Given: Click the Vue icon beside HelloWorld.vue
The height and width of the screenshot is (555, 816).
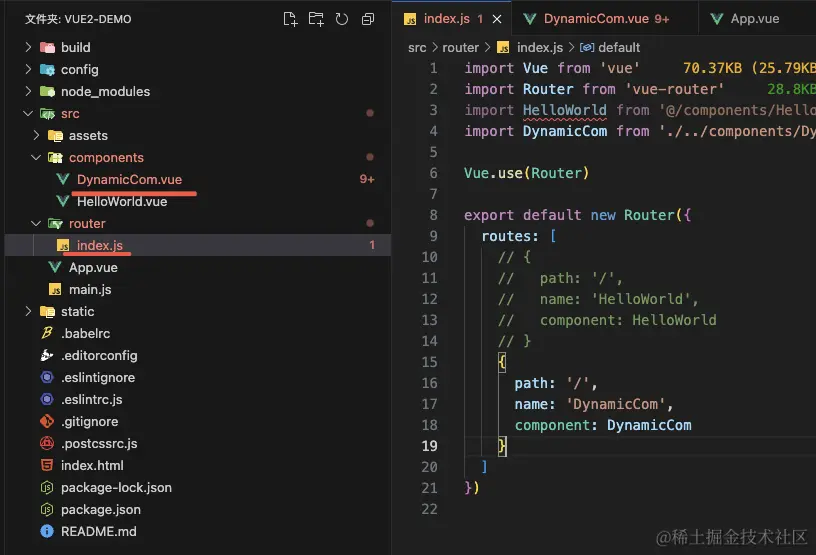Looking at the screenshot, I should click(63, 201).
